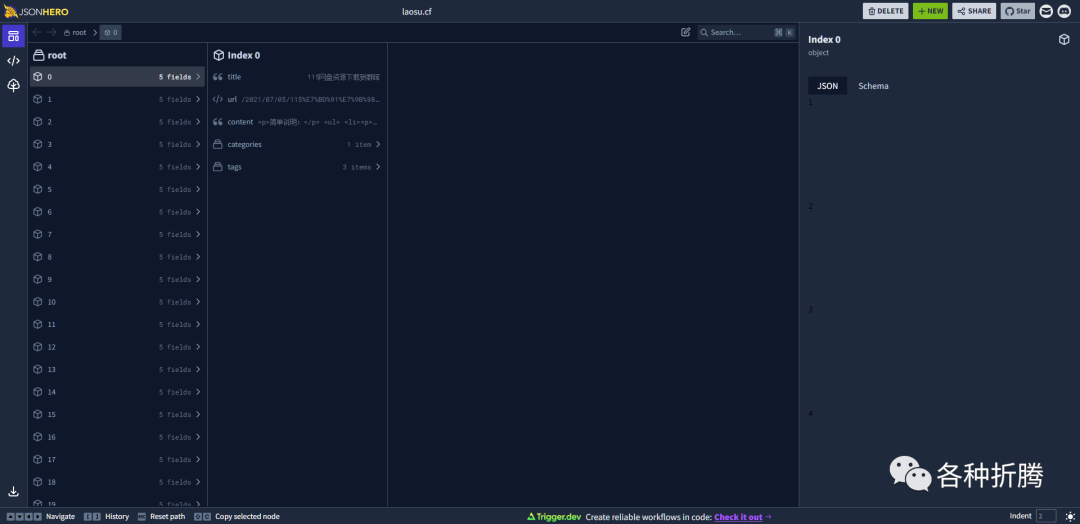
Task: Click the root column header
Action: pos(50,55)
